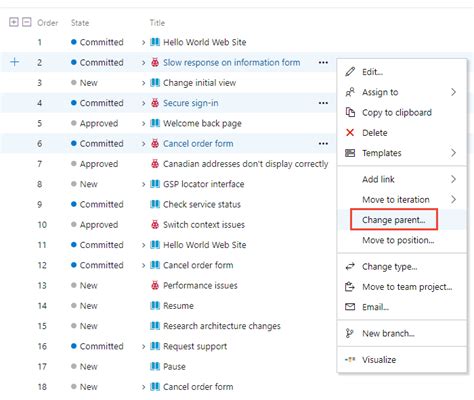Expand the GSP locator interface row
The image size is (474, 400).
pos(143,184)
